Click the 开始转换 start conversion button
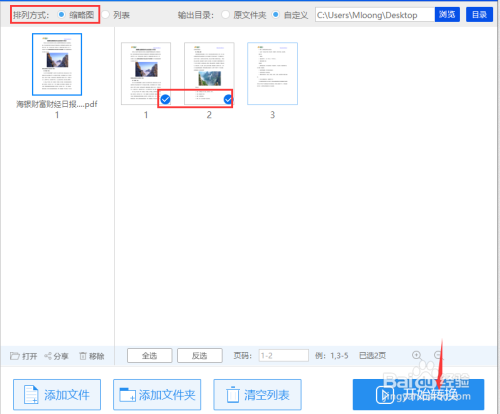Viewport: 500px width, 414px height. tap(419, 395)
